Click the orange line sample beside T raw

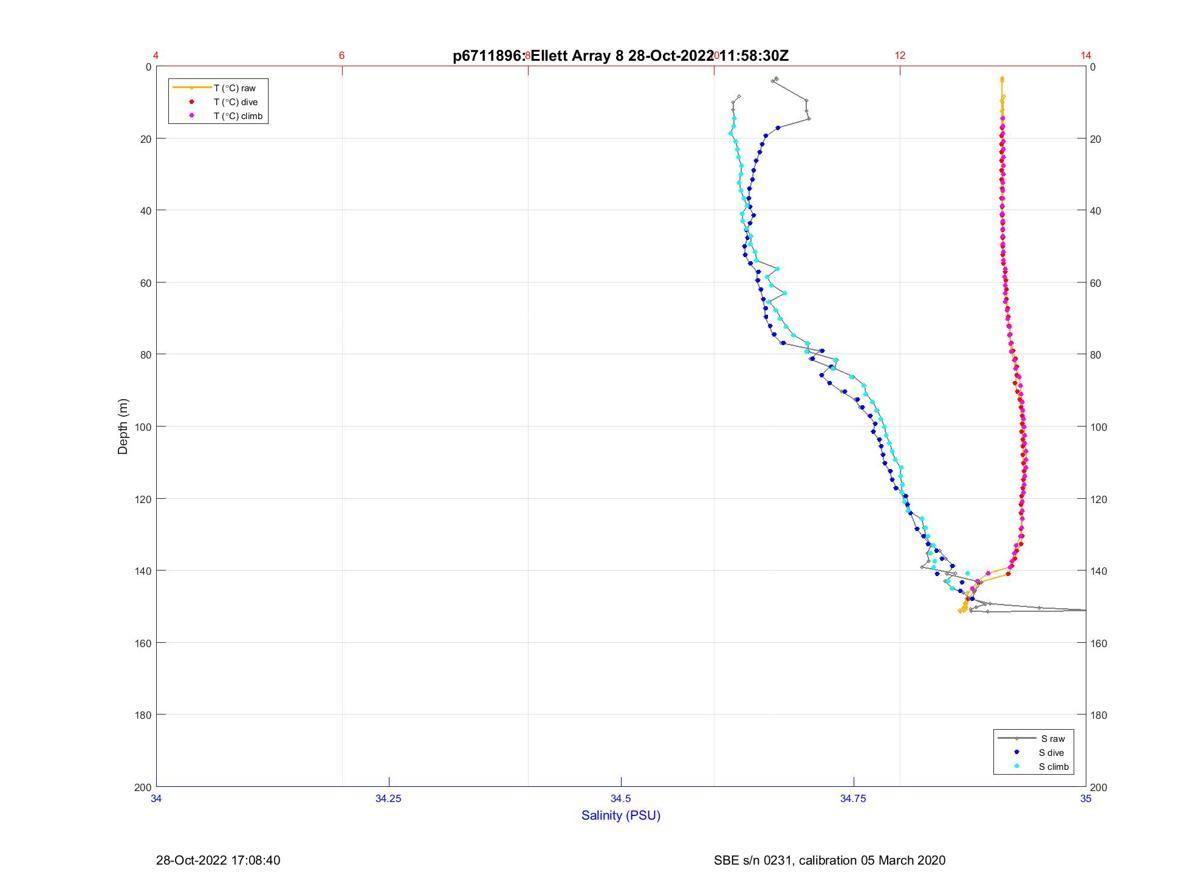(x=190, y=88)
